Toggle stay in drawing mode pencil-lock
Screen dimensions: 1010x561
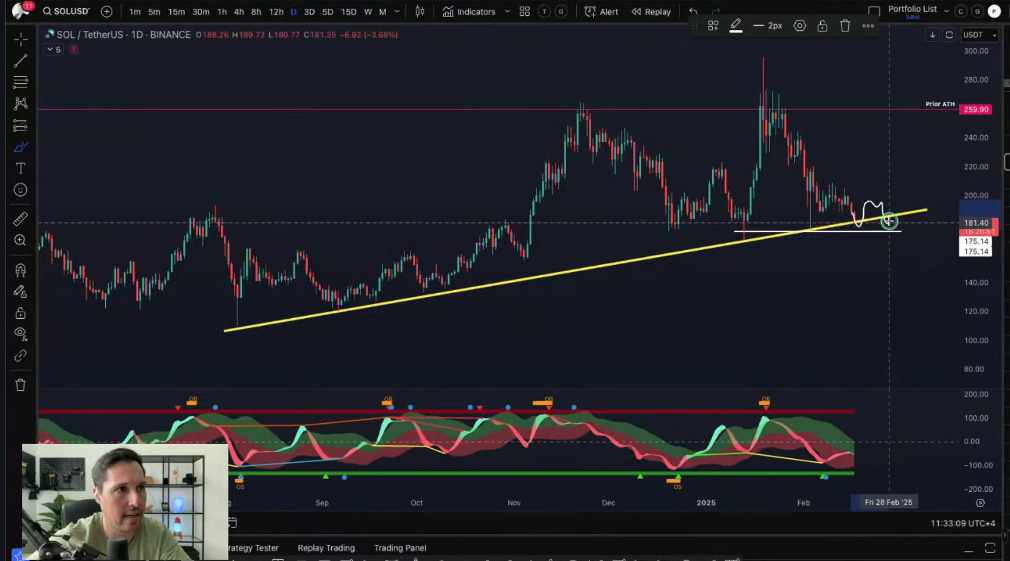[21, 292]
